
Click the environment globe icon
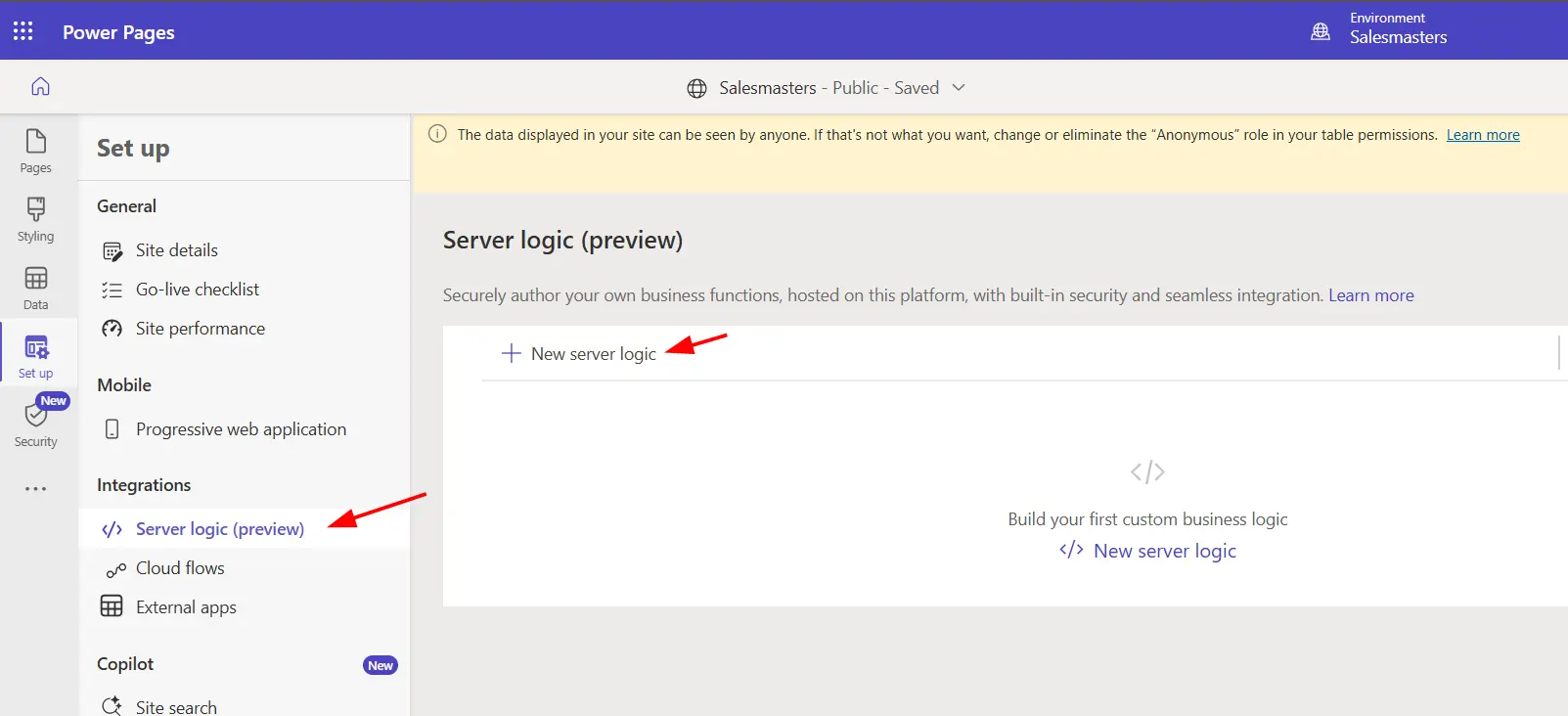(1321, 31)
